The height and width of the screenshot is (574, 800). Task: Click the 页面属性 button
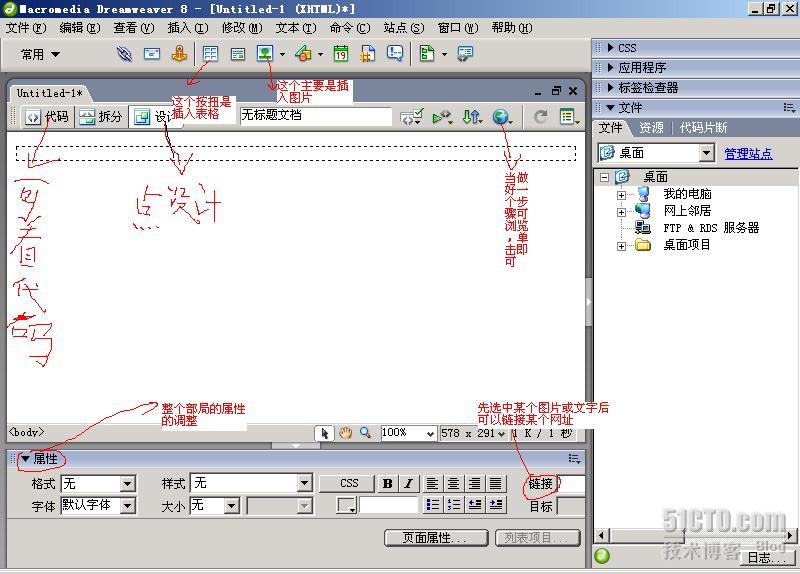pos(436,538)
